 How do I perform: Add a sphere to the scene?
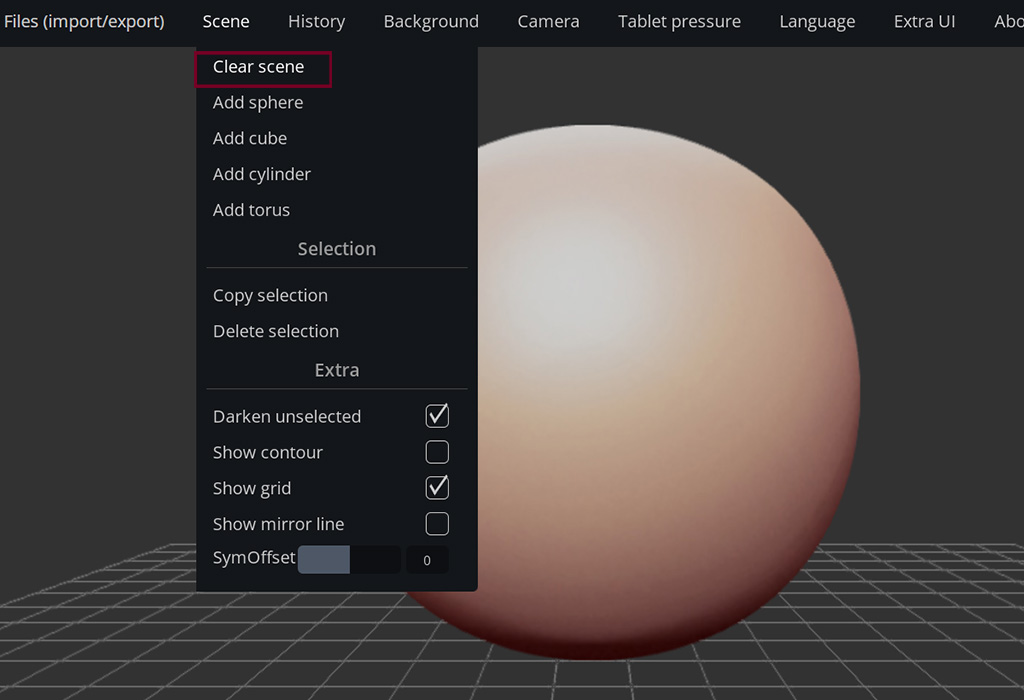[258, 103]
